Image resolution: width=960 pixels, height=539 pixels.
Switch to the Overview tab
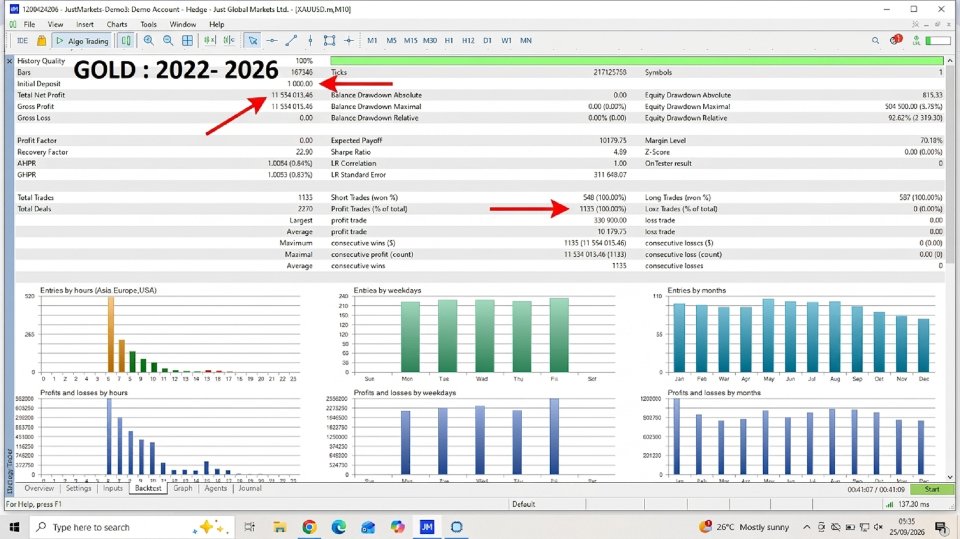(39, 488)
